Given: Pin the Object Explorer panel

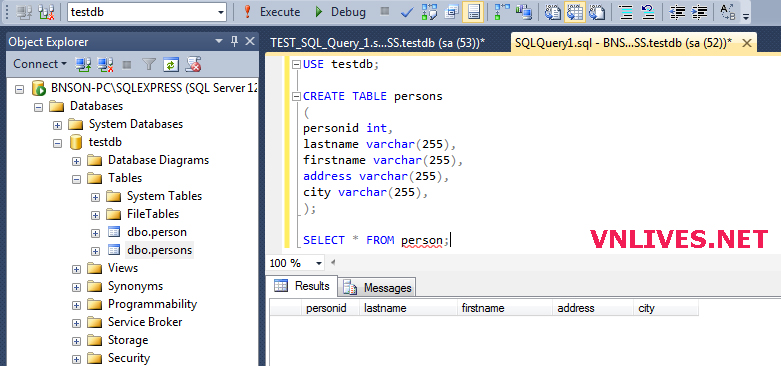Looking at the screenshot, I should click(234, 42).
